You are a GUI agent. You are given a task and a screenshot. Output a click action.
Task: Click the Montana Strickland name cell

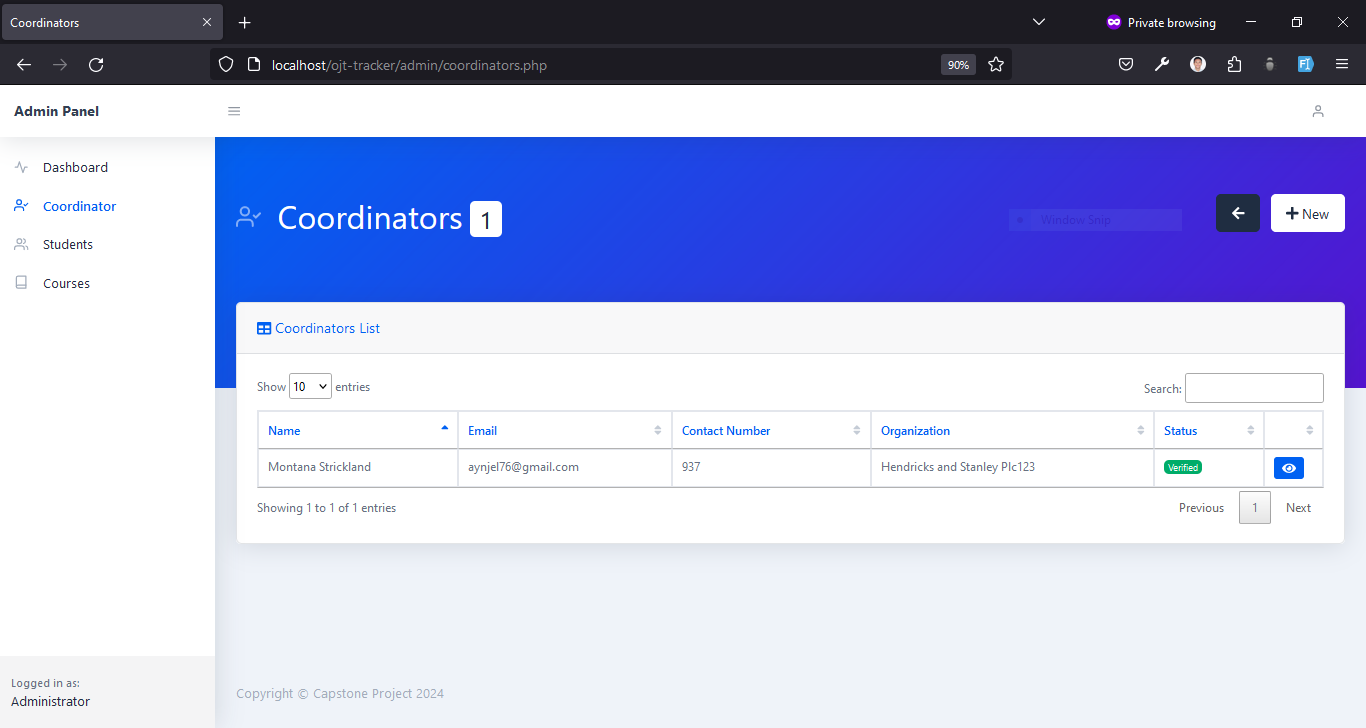(x=357, y=467)
